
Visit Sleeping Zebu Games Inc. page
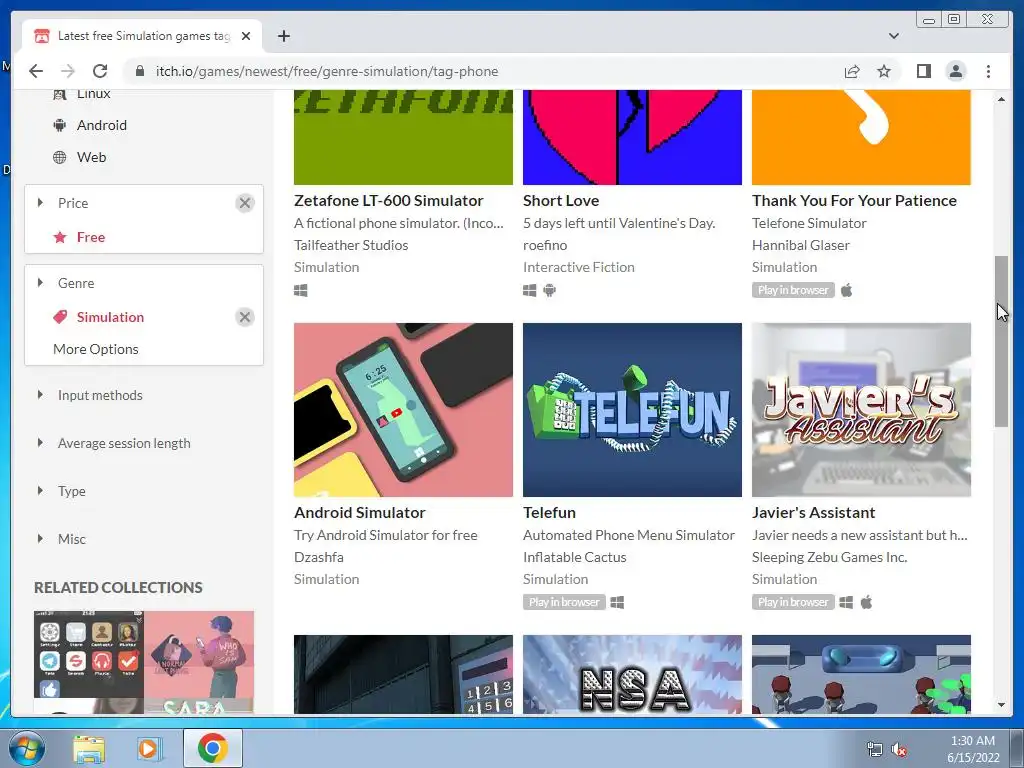829,558
